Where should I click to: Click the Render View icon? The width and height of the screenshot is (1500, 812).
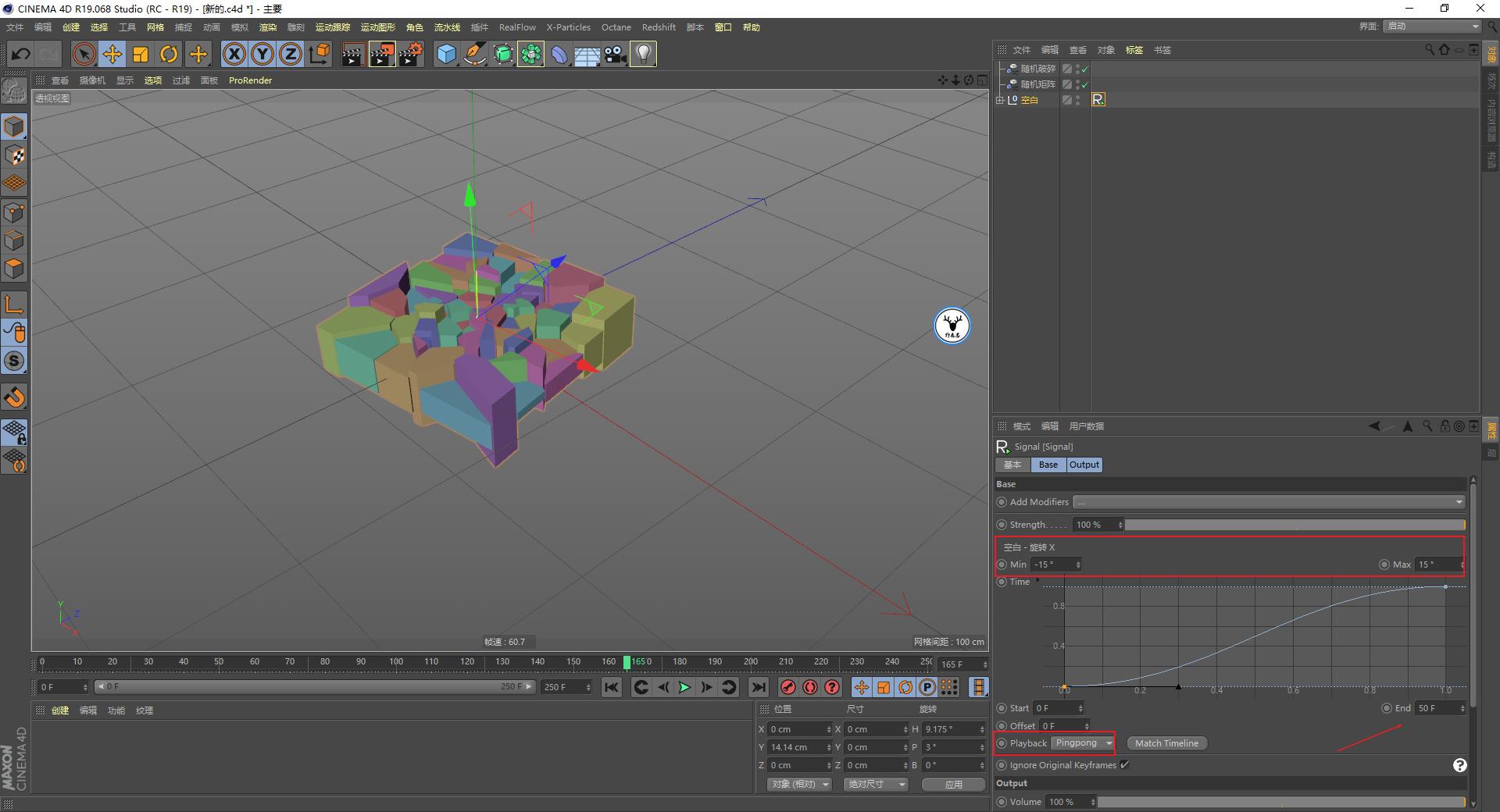(353, 54)
